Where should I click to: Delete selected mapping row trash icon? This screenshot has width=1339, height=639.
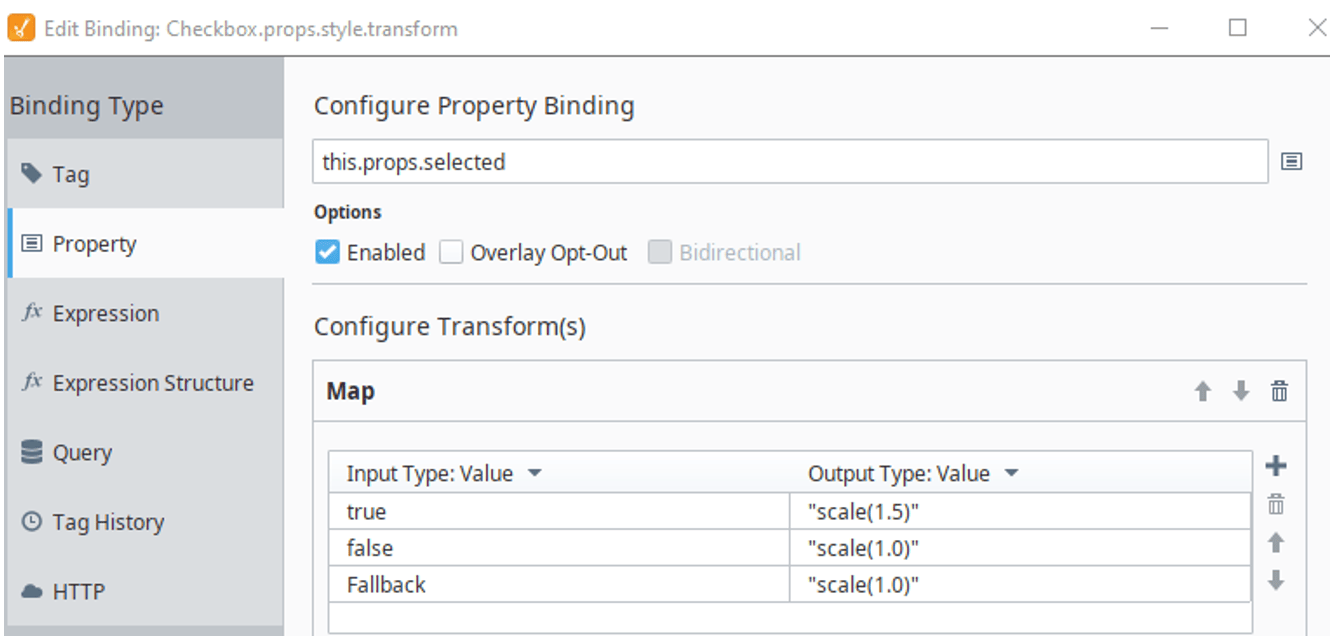pos(1276,505)
